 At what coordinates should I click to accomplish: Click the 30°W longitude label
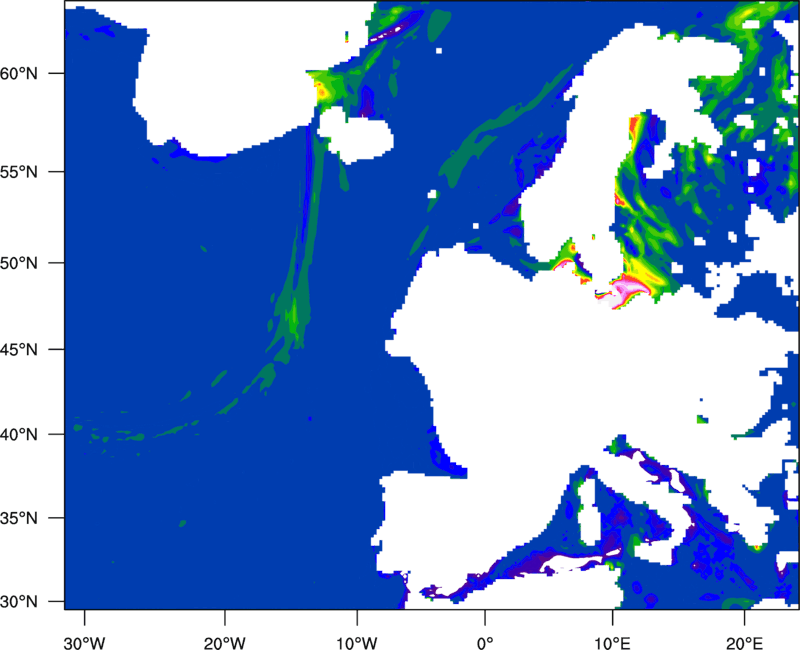[x=84, y=643]
